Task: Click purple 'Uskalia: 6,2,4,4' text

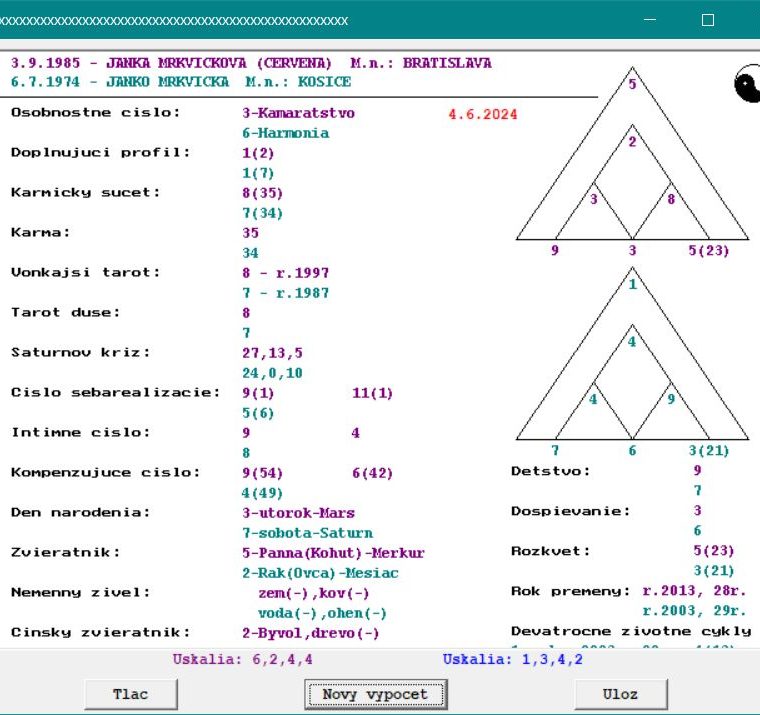Action: [243, 659]
